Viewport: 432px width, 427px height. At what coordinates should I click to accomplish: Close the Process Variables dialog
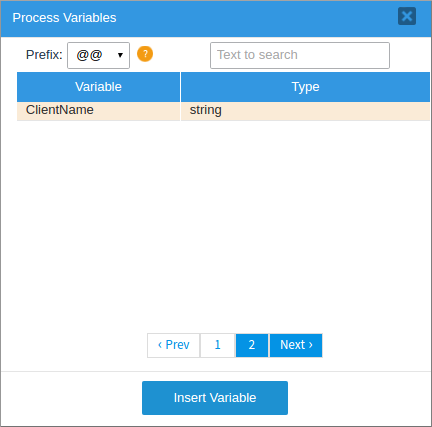tap(407, 16)
